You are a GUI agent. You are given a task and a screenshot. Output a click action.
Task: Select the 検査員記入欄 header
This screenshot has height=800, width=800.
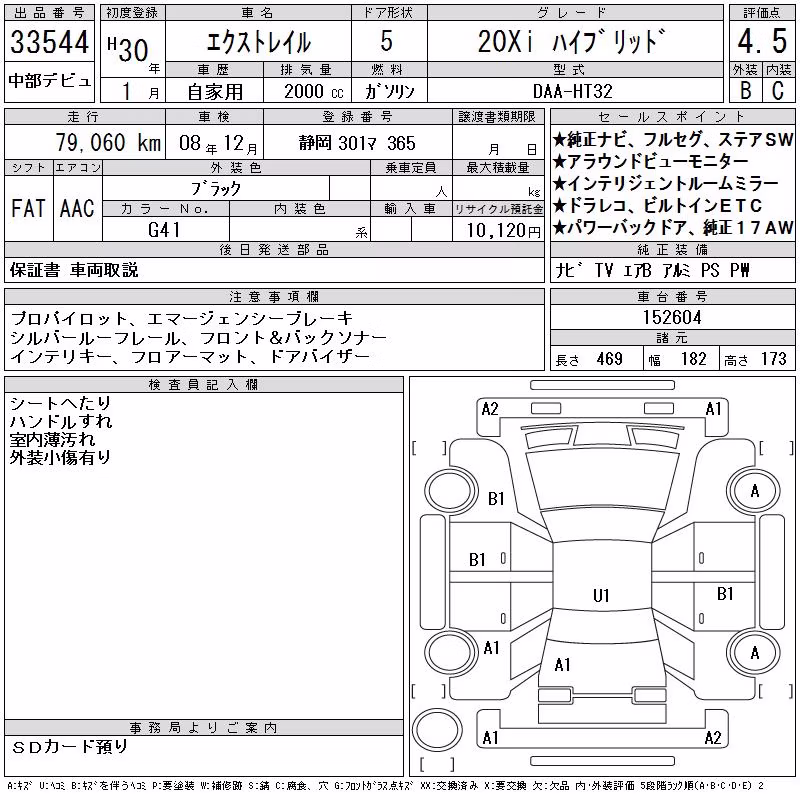click(x=204, y=385)
